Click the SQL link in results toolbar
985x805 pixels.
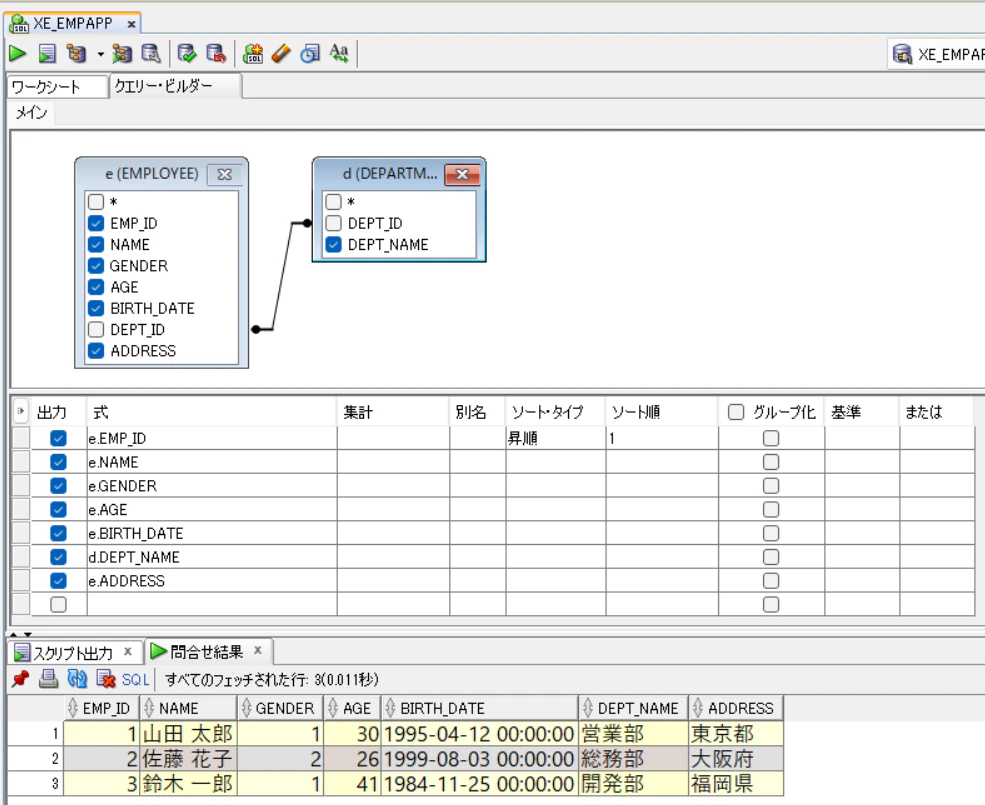pyautogui.click(x=135, y=679)
